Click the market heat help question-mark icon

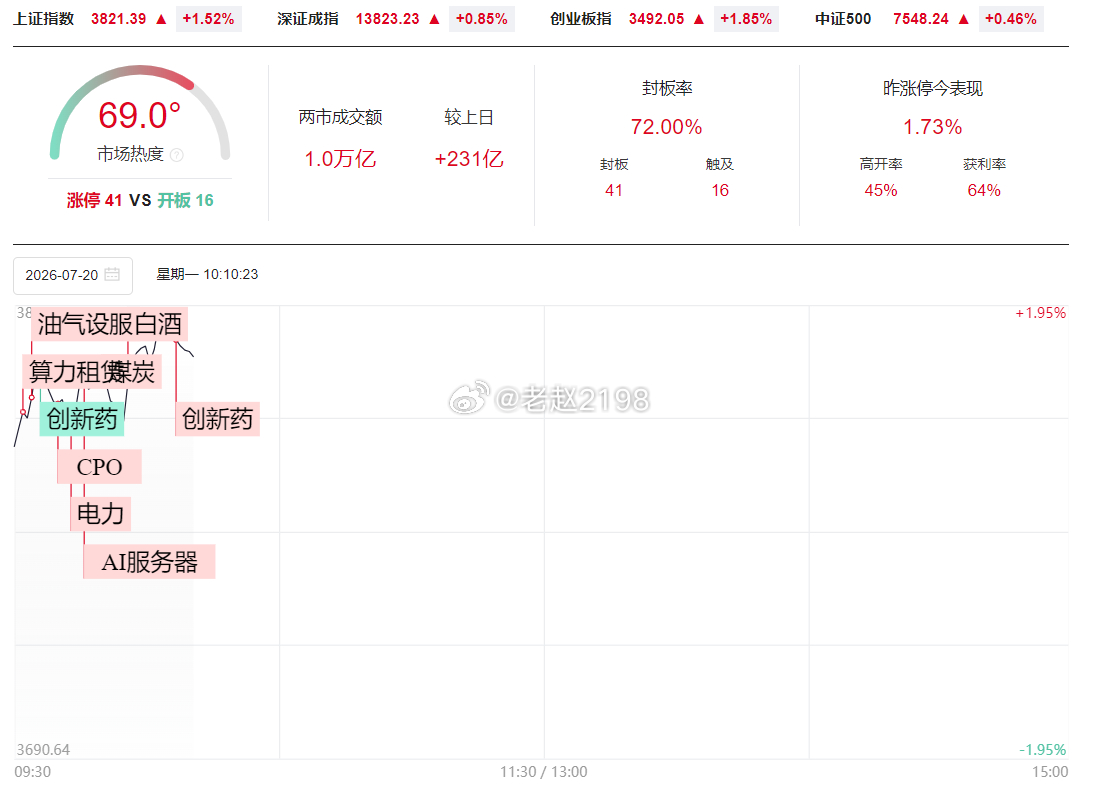177,154
